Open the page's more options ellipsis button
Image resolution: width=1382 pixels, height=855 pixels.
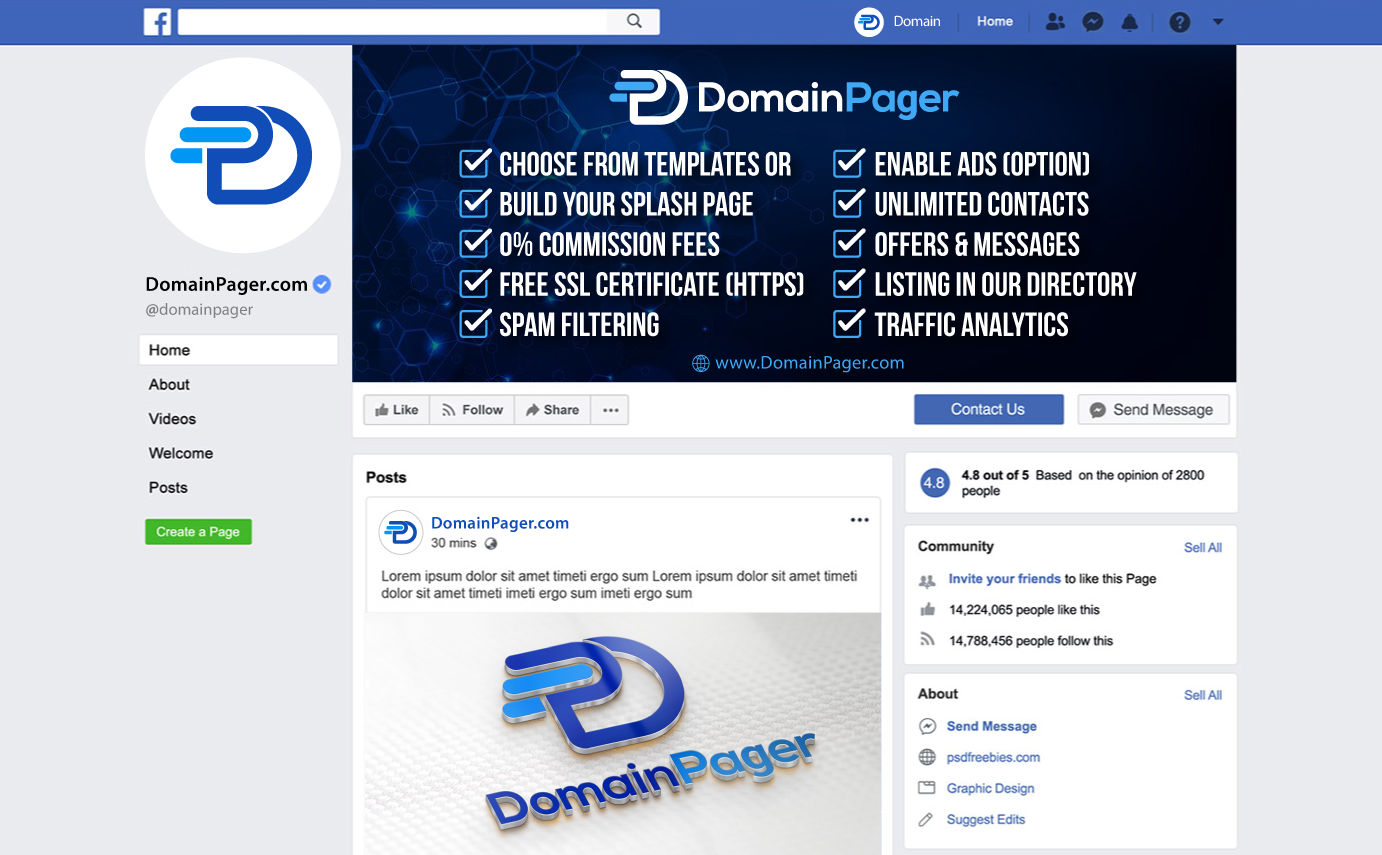(610, 410)
